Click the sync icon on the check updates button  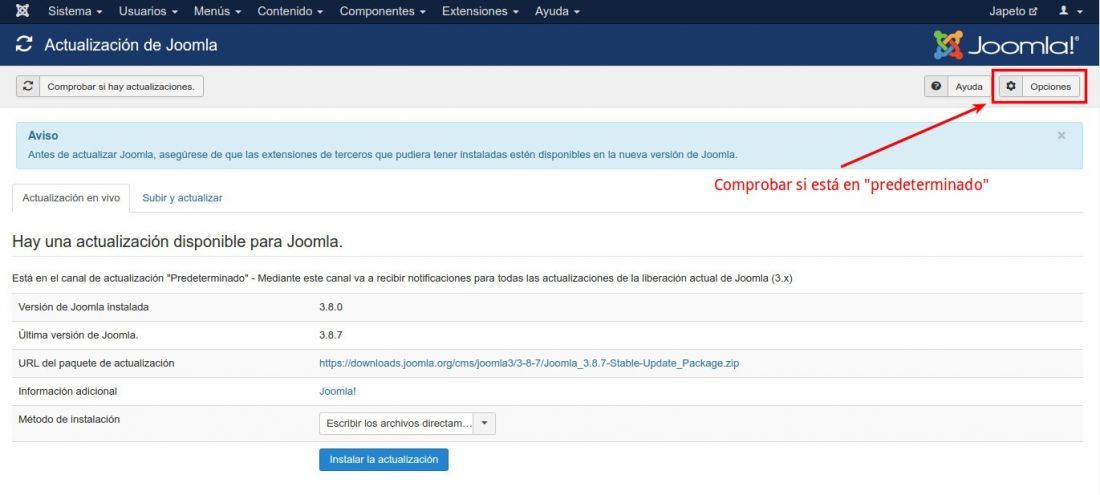tap(28, 86)
